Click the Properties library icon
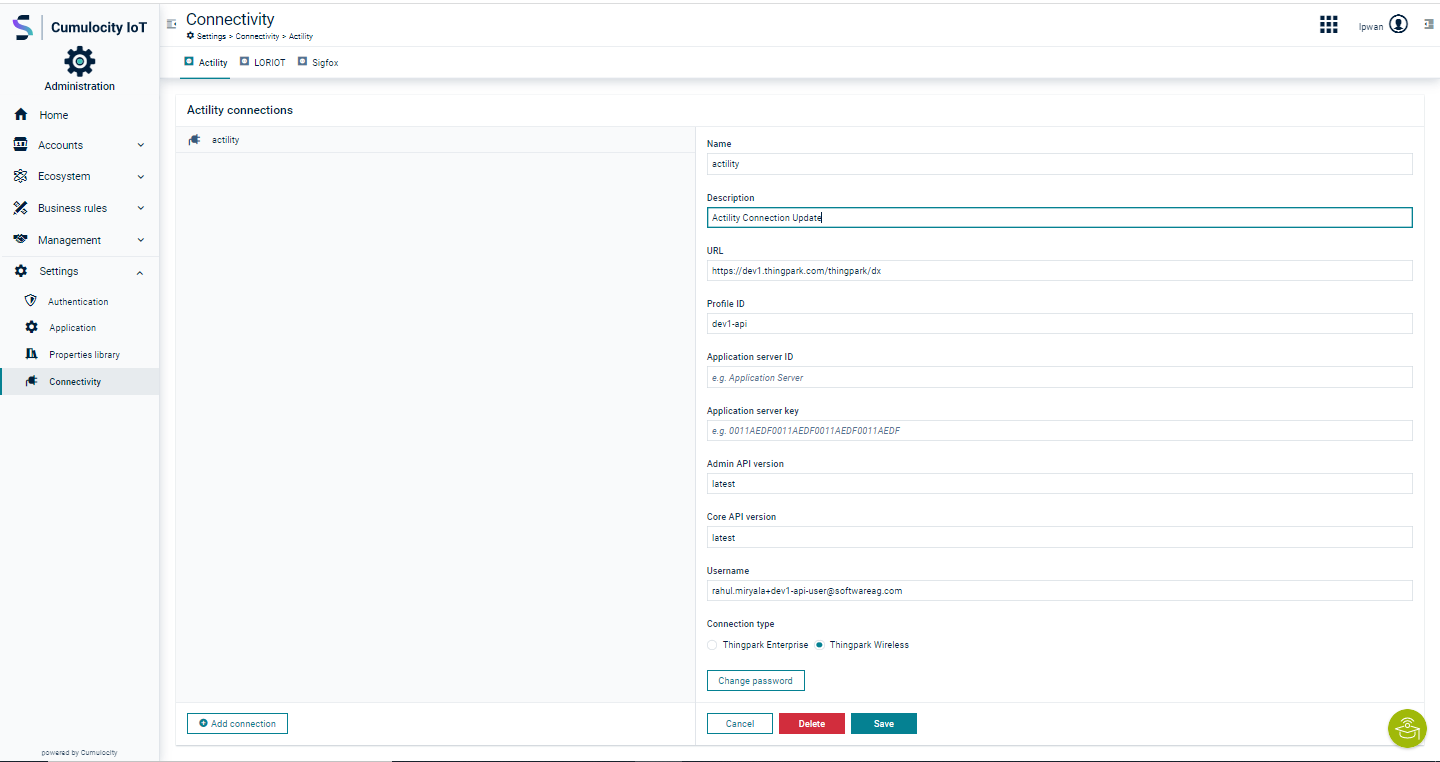This screenshot has width=1440, height=762. coord(31,354)
